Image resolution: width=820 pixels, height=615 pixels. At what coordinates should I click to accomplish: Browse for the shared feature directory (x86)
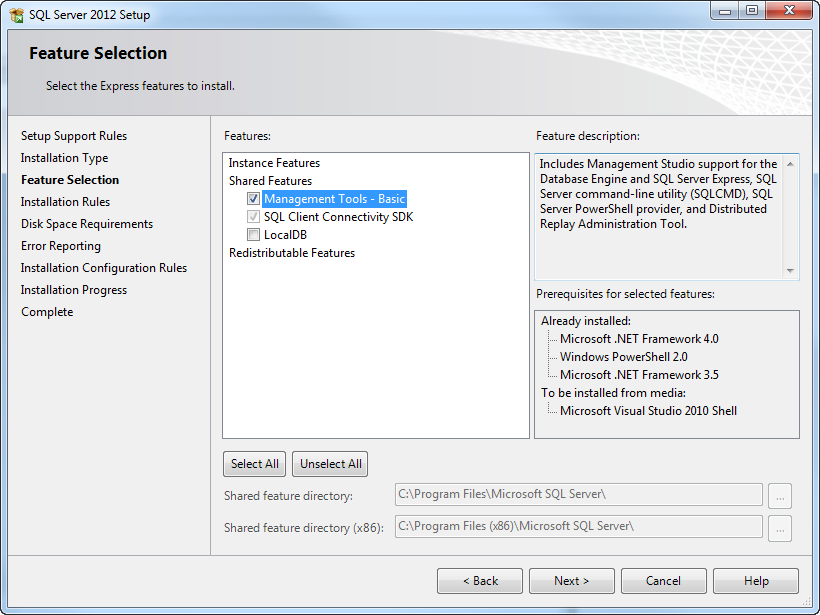(x=780, y=528)
